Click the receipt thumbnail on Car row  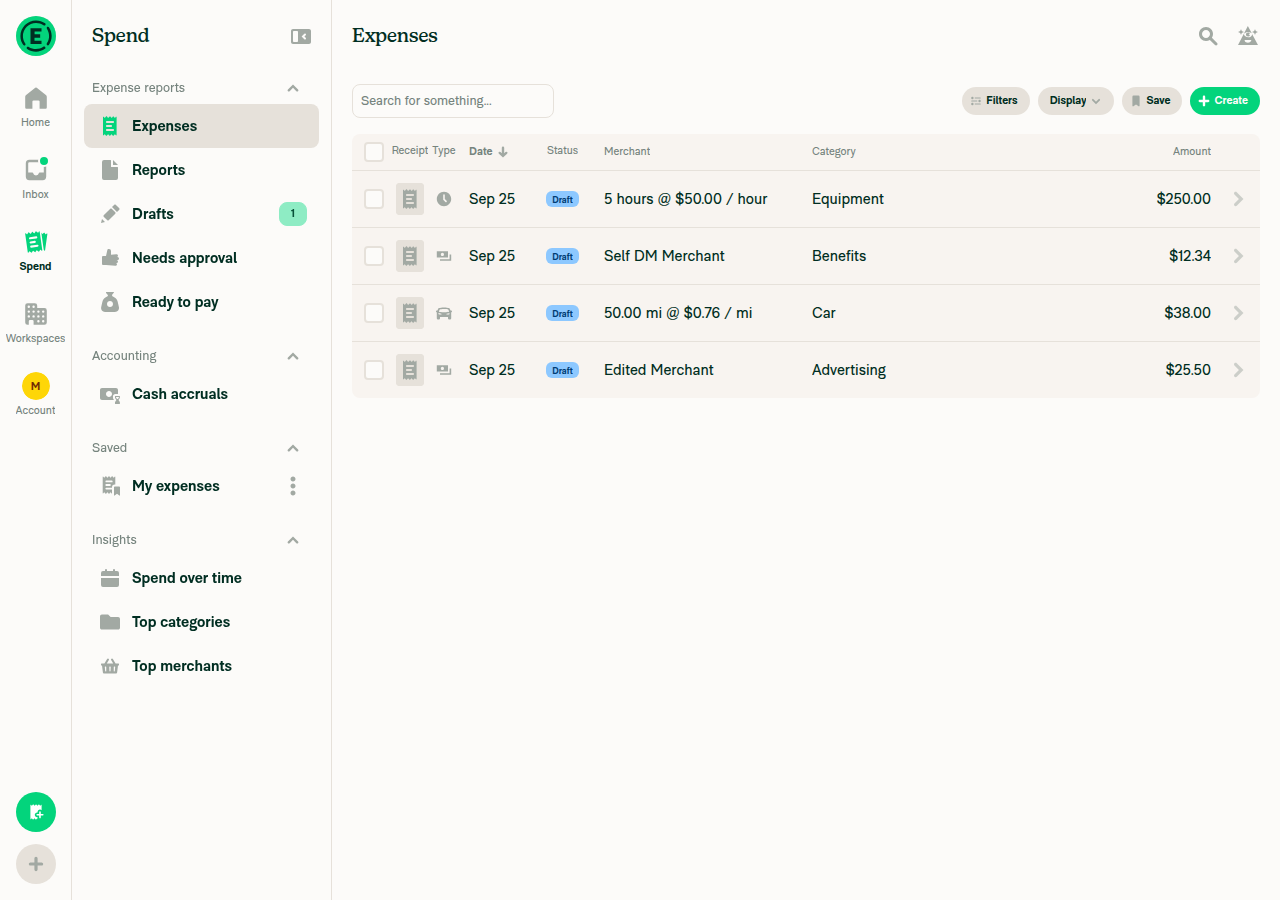click(x=410, y=313)
